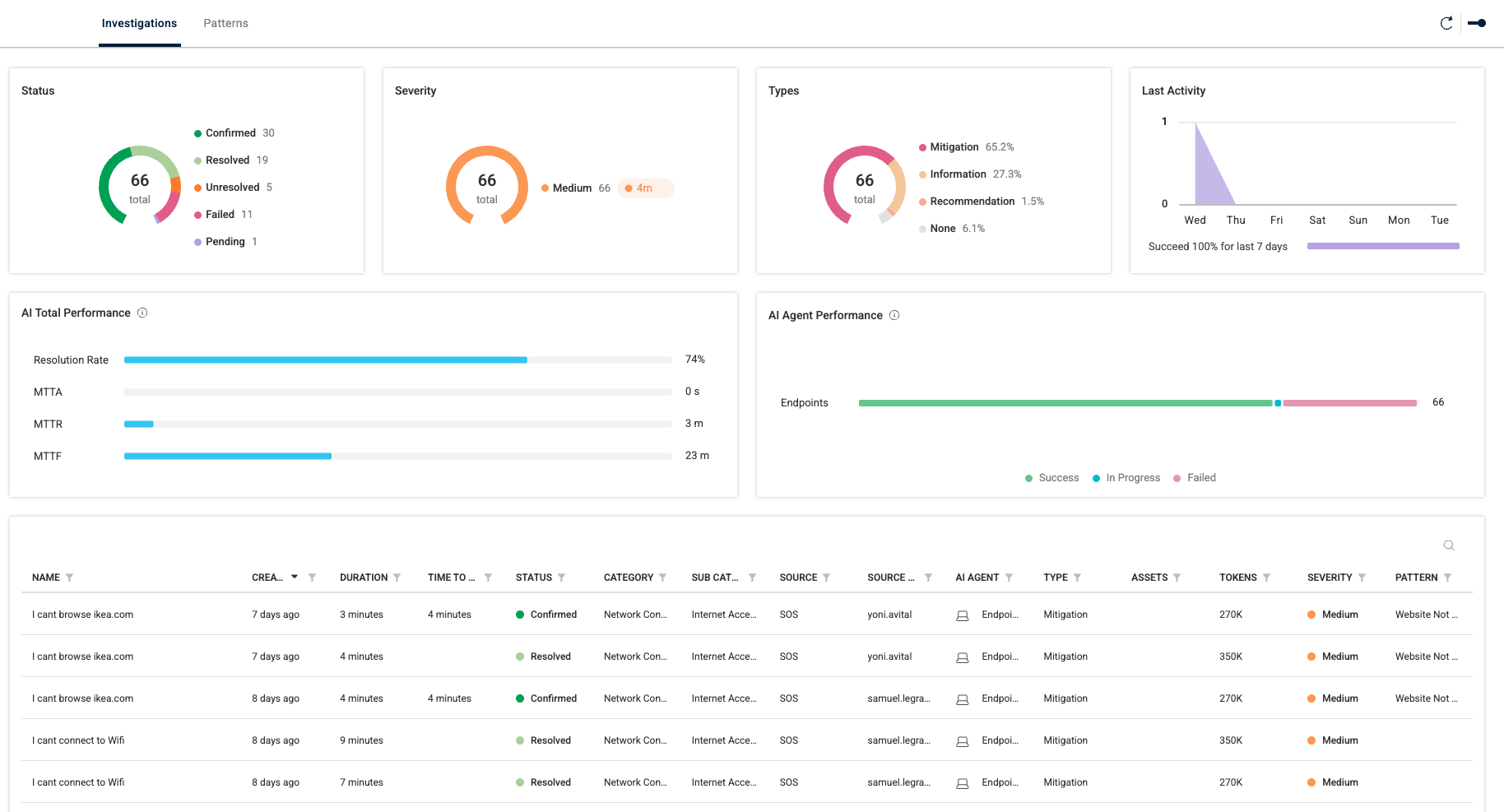The width and height of the screenshot is (1504, 812).
Task: Switch to the Patterns tab
Action: (225, 23)
